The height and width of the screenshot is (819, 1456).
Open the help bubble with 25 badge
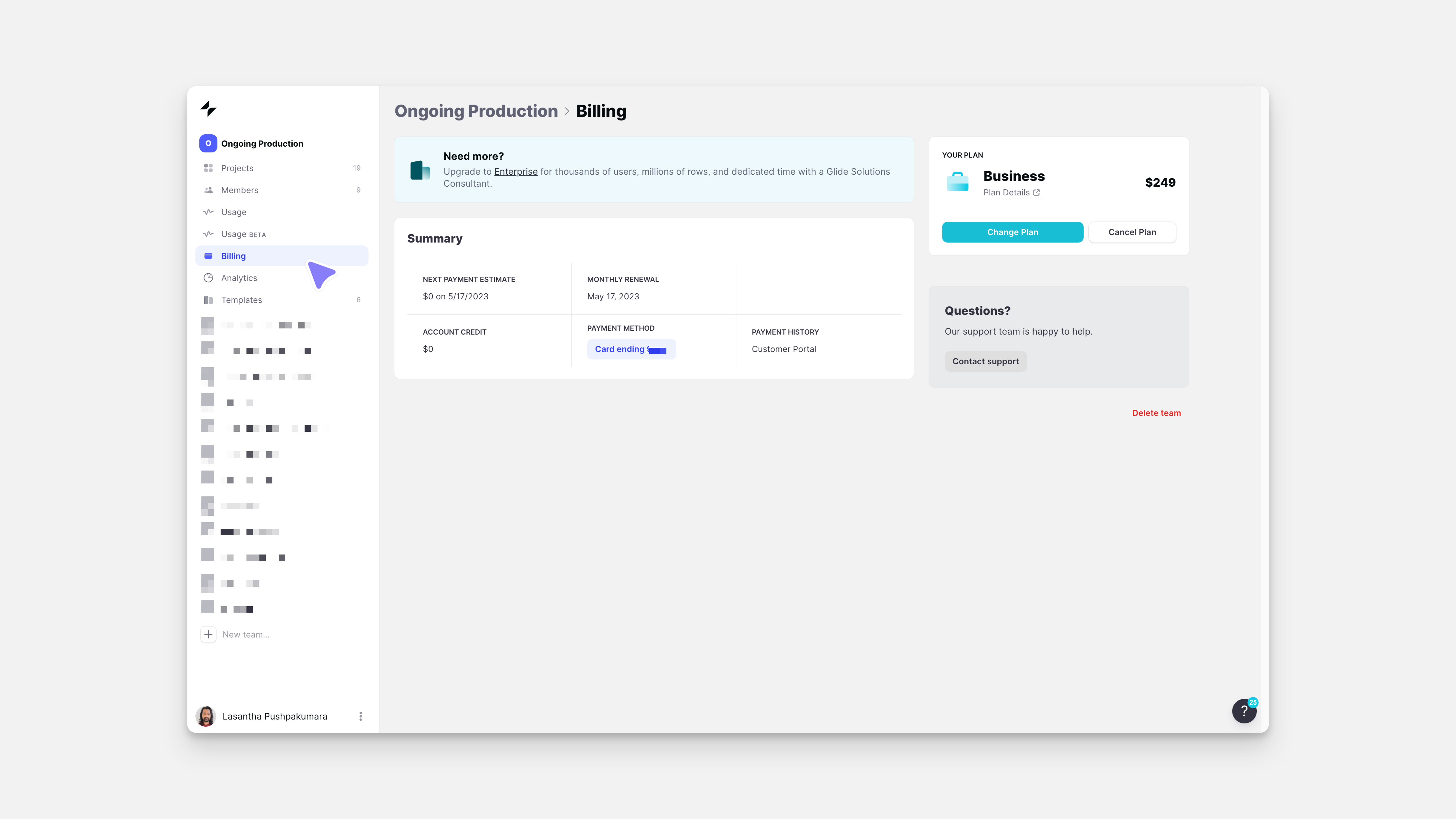point(1244,710)
